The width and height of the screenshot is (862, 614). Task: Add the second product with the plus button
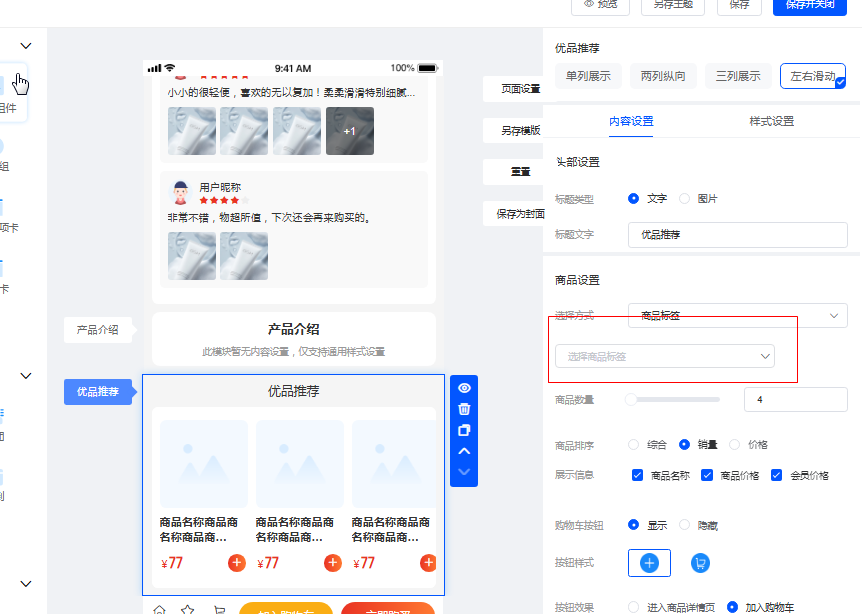pyautogui.click(x=333, y=563)
